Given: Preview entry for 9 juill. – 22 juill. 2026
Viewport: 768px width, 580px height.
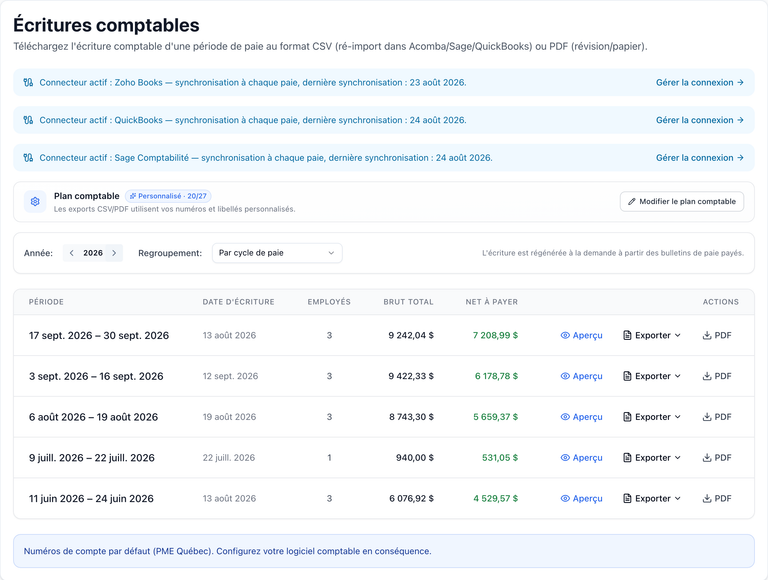Looking at the screenshot, I should pos(581,458).
